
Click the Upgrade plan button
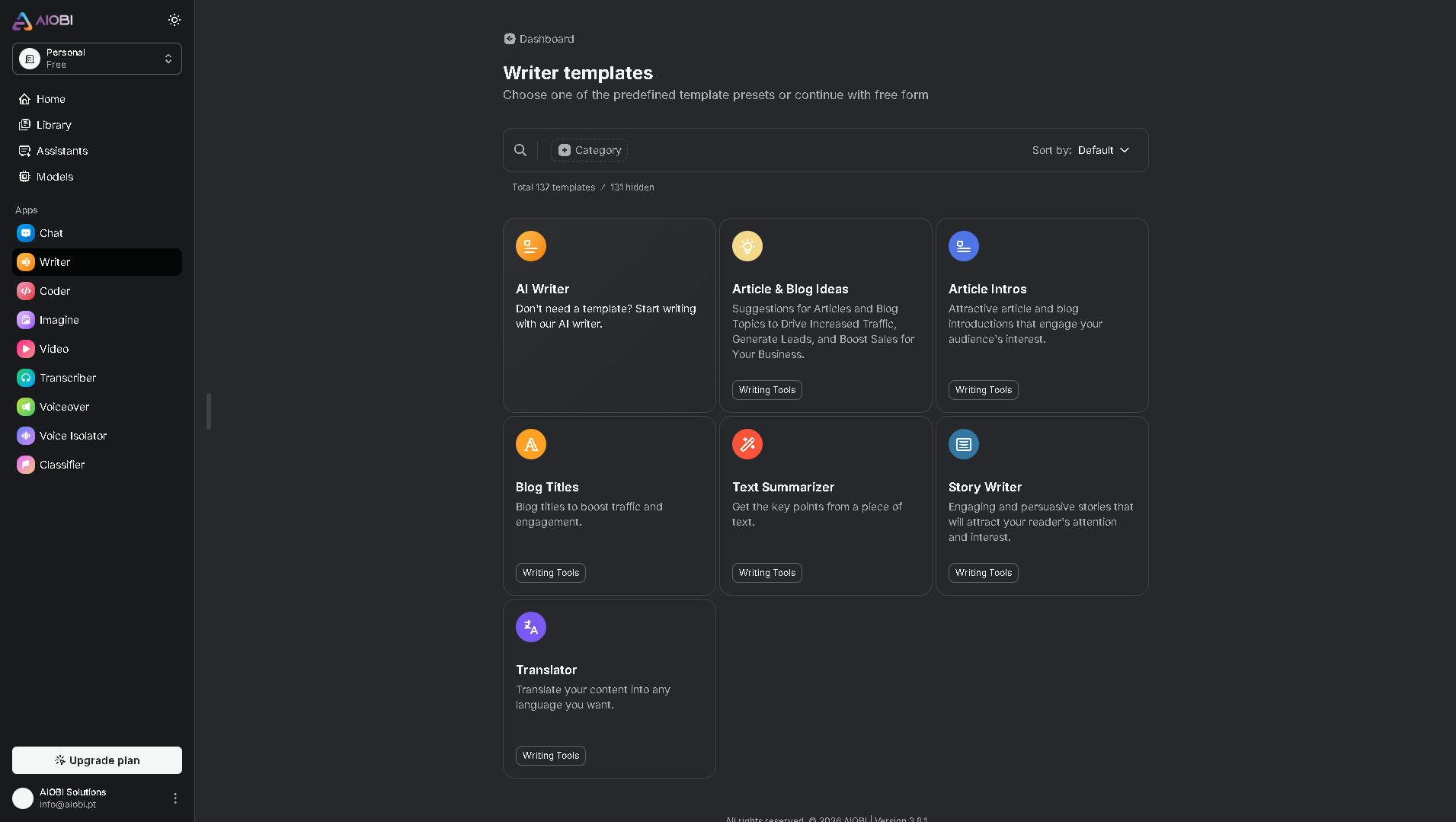point(96,760)
